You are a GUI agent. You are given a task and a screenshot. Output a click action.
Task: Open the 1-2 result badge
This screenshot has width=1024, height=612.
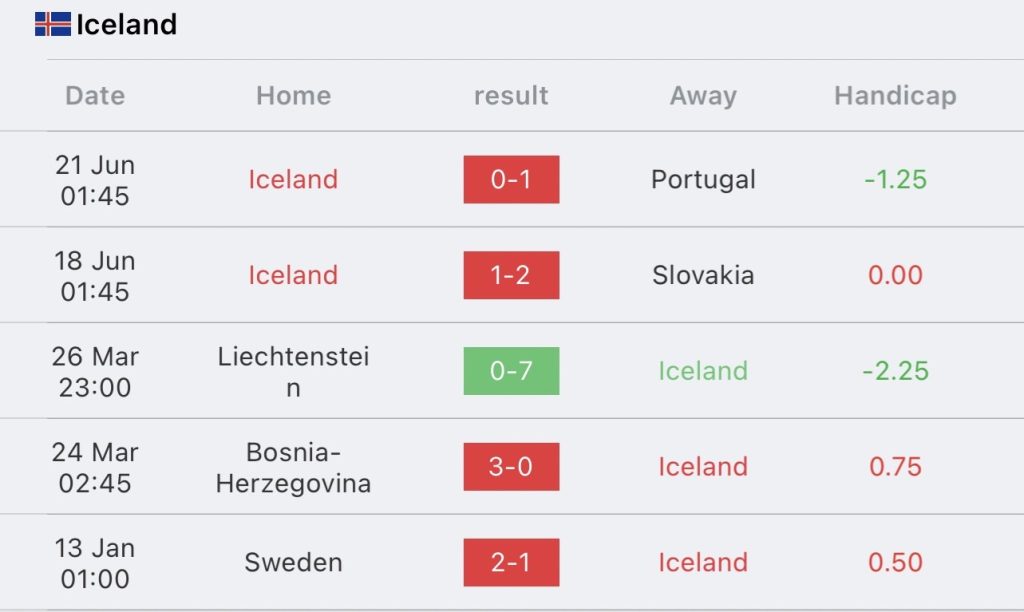point(511,275)
